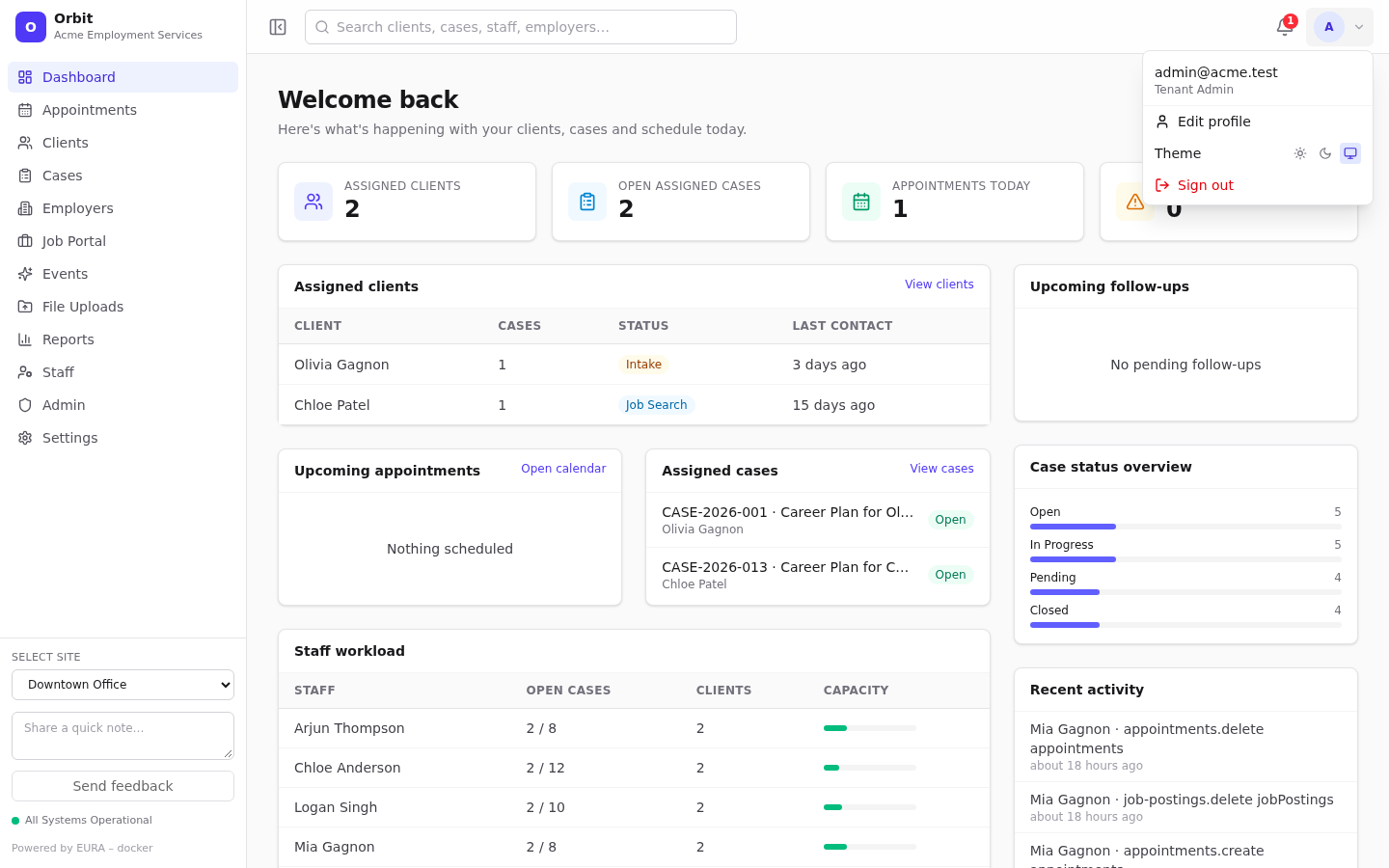
Task: Click Chloe Patel's Job Search status badge
Action: (x=656, y=405)
